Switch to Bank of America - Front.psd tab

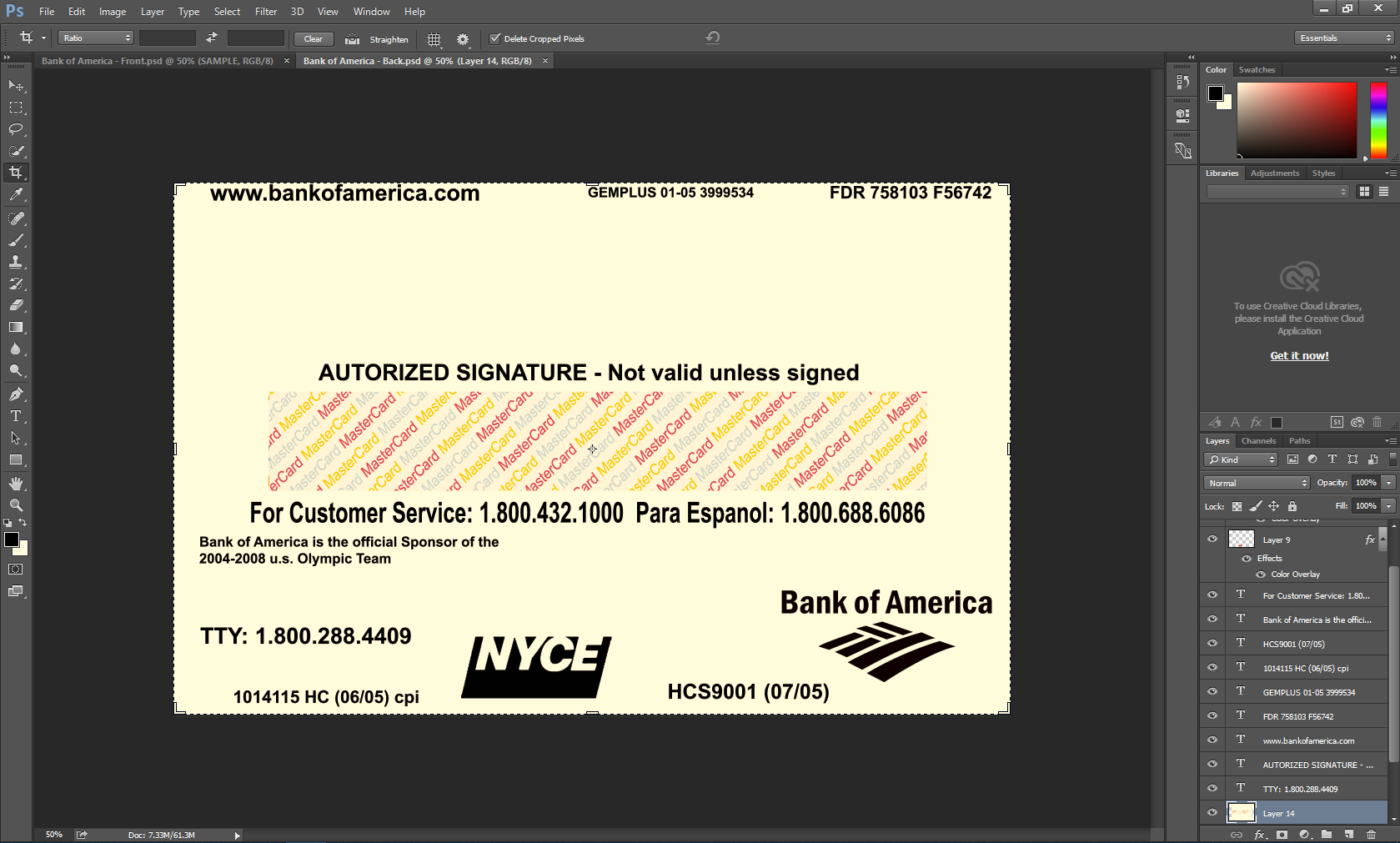click(158, 61)
